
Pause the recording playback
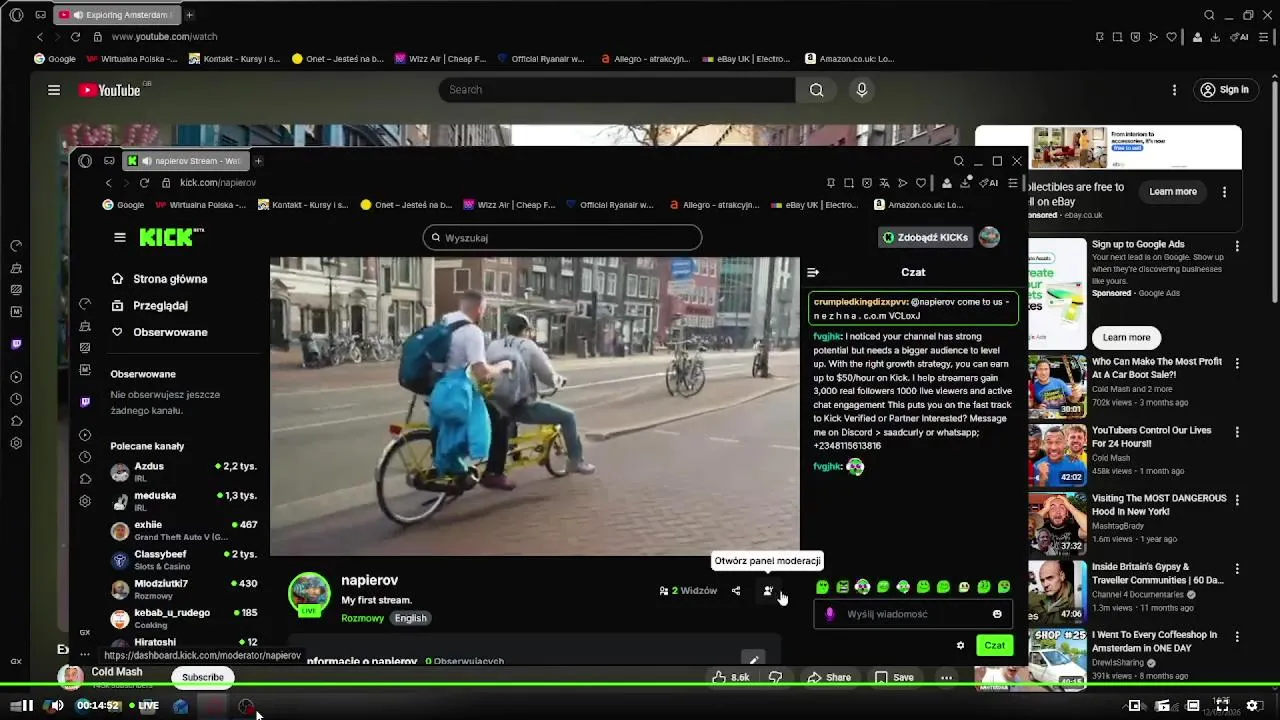[27, 705]
